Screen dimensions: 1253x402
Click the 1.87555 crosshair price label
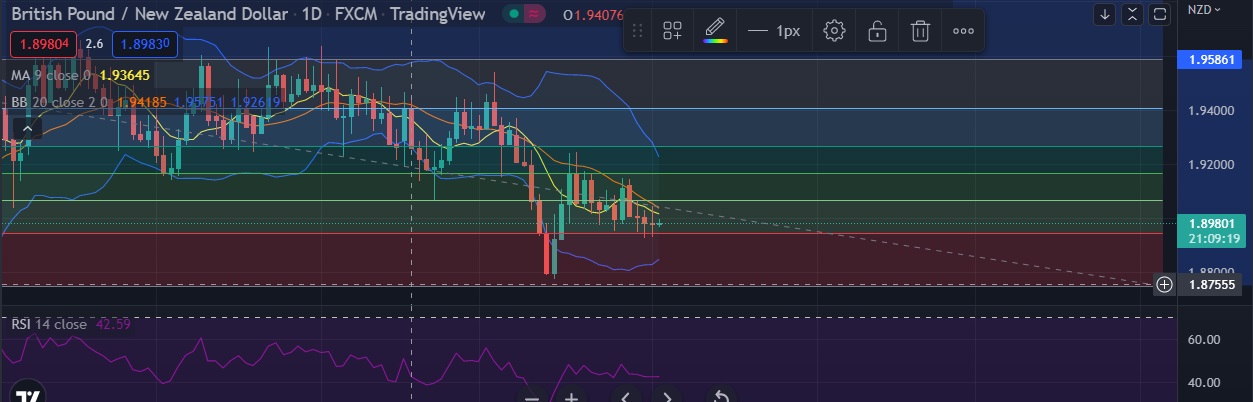coord(1211,284)
